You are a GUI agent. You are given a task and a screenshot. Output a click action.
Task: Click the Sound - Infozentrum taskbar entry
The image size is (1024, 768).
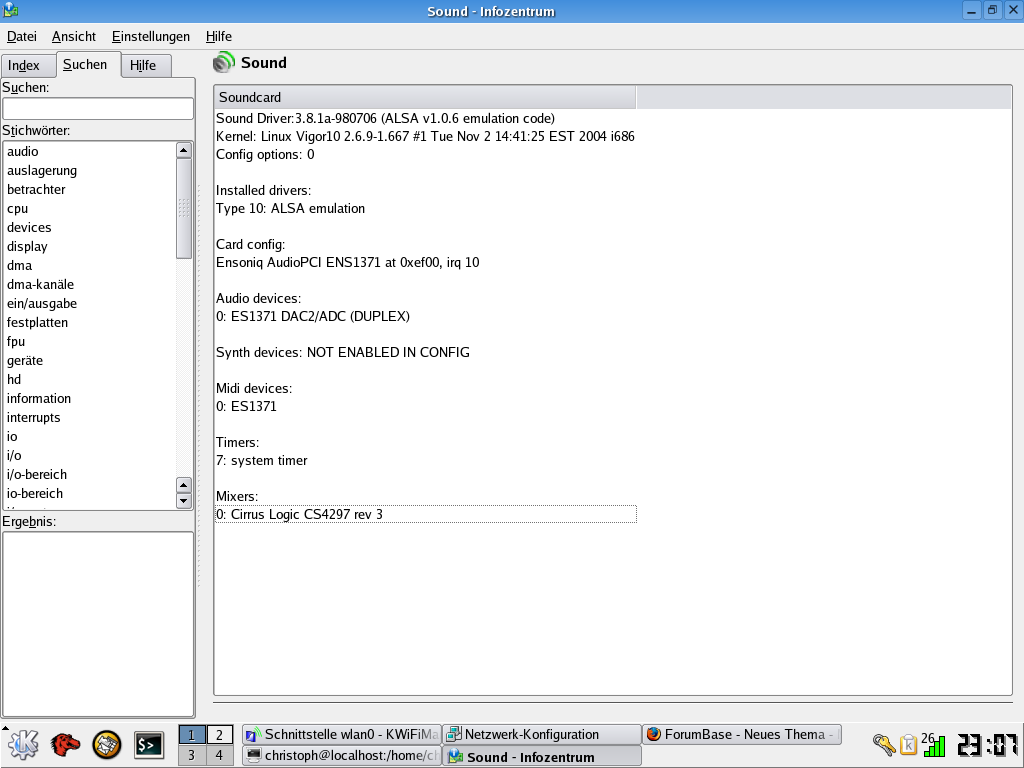(x=542, y=756)
